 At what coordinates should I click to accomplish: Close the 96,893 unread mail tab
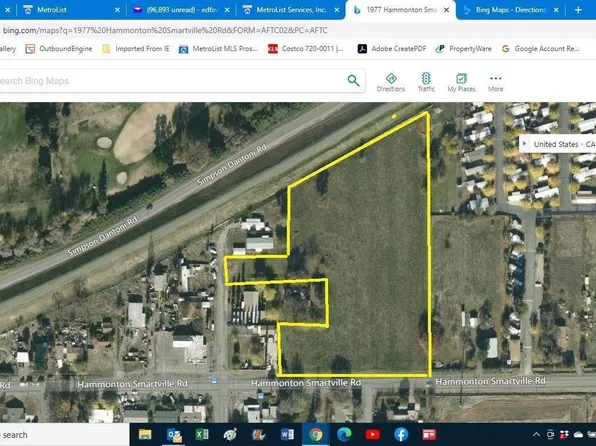tap(227, 10)
